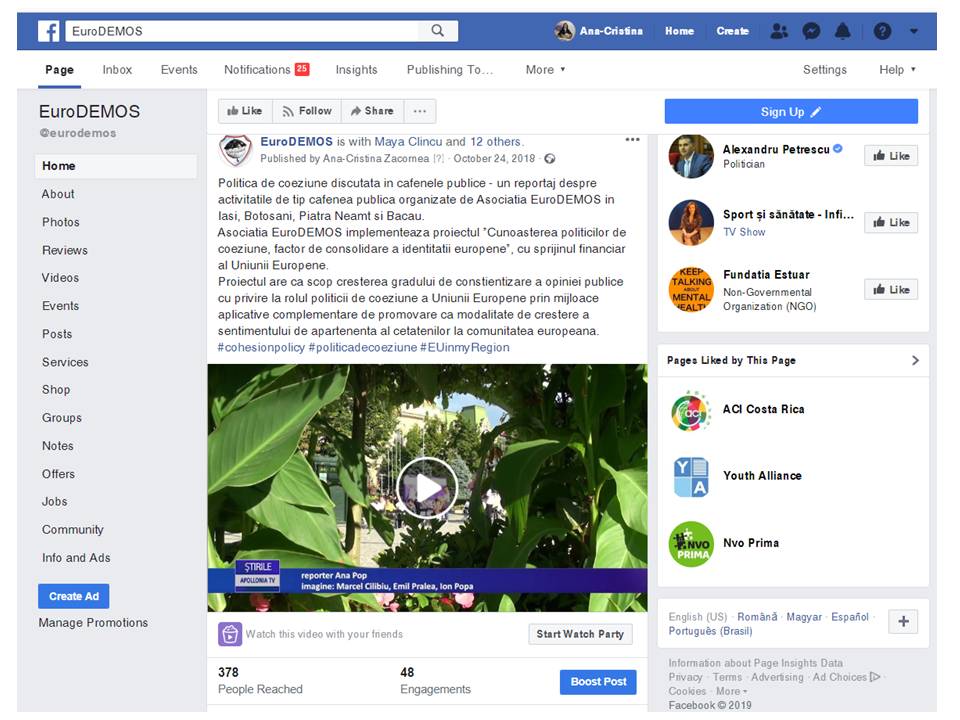
Task: Open Alexandru Petrescu profile picture
Action: click(x=691, y=156)
